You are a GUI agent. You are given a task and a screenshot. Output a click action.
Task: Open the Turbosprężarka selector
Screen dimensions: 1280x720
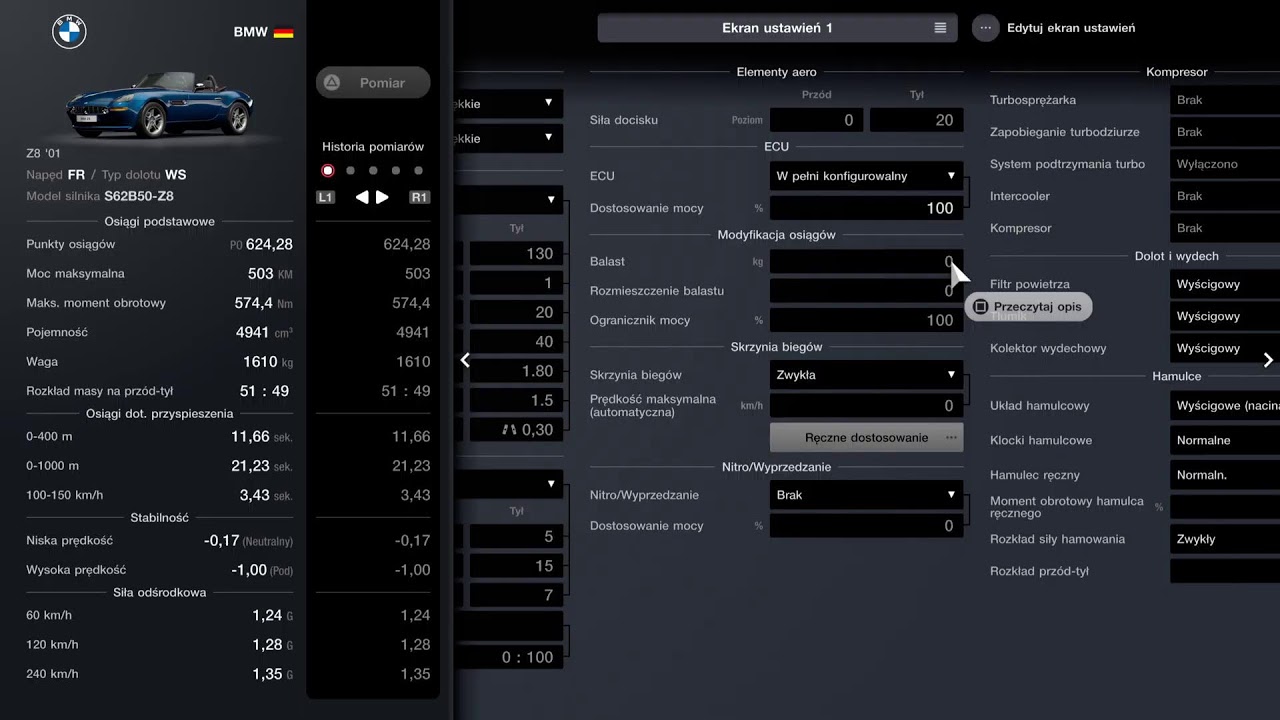pos(1225,100)
